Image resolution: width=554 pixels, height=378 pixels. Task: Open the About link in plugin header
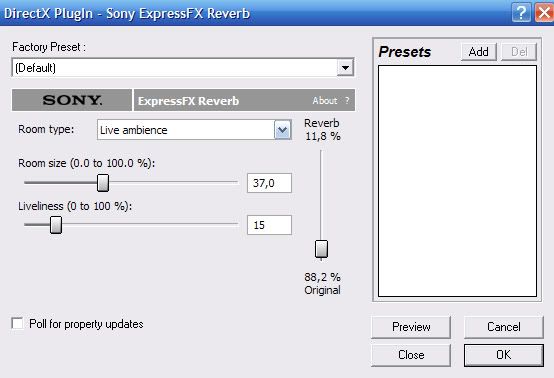pos(325,101)
